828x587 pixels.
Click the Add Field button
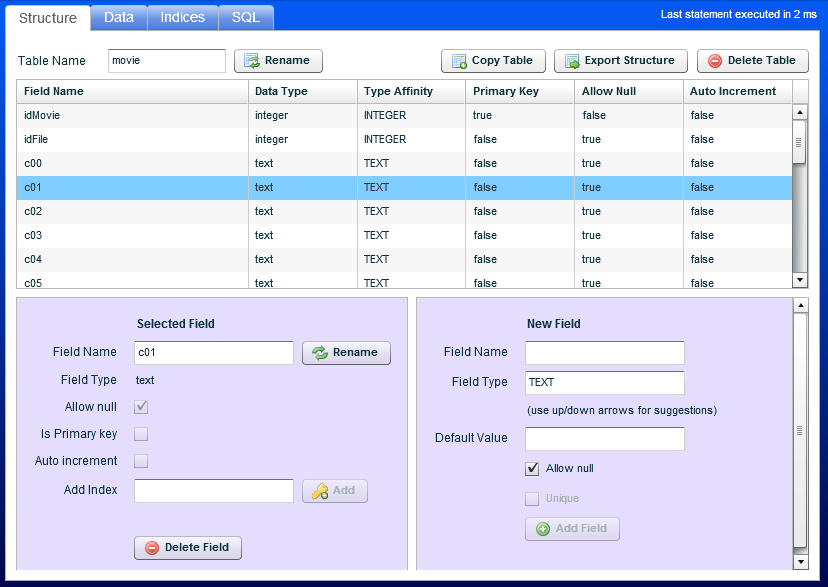coord(572,529)
